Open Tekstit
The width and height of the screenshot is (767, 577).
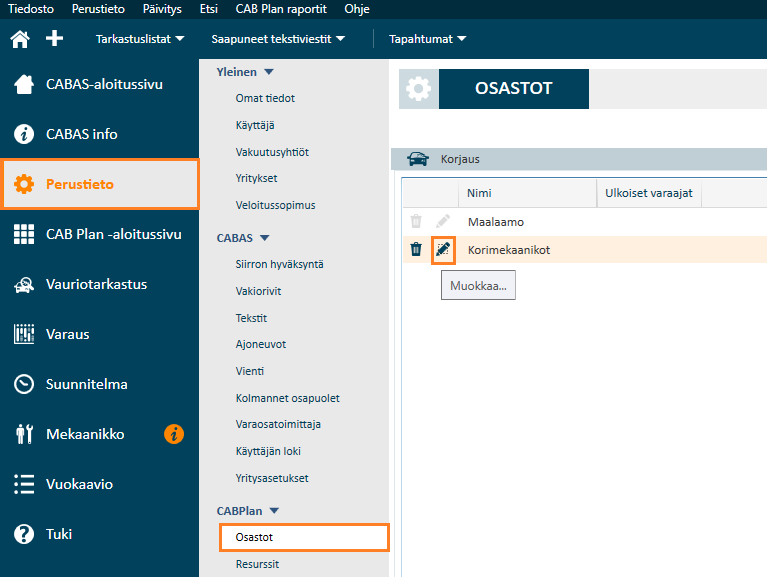[251, 318]
